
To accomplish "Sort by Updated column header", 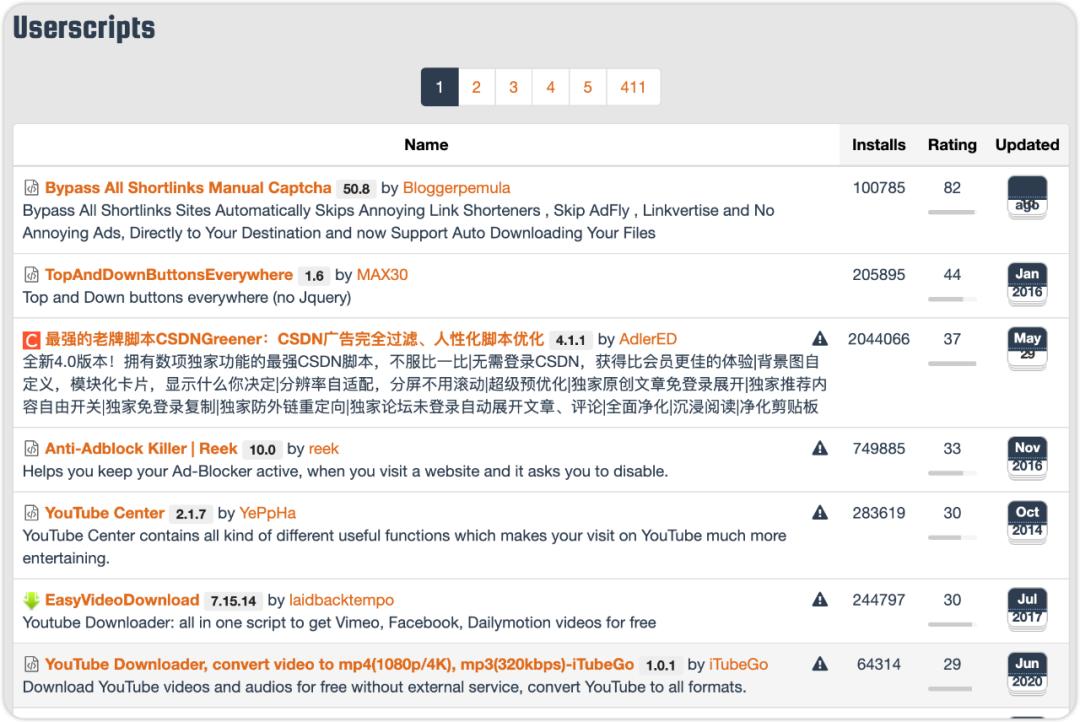I will (x=1027, y=145).
